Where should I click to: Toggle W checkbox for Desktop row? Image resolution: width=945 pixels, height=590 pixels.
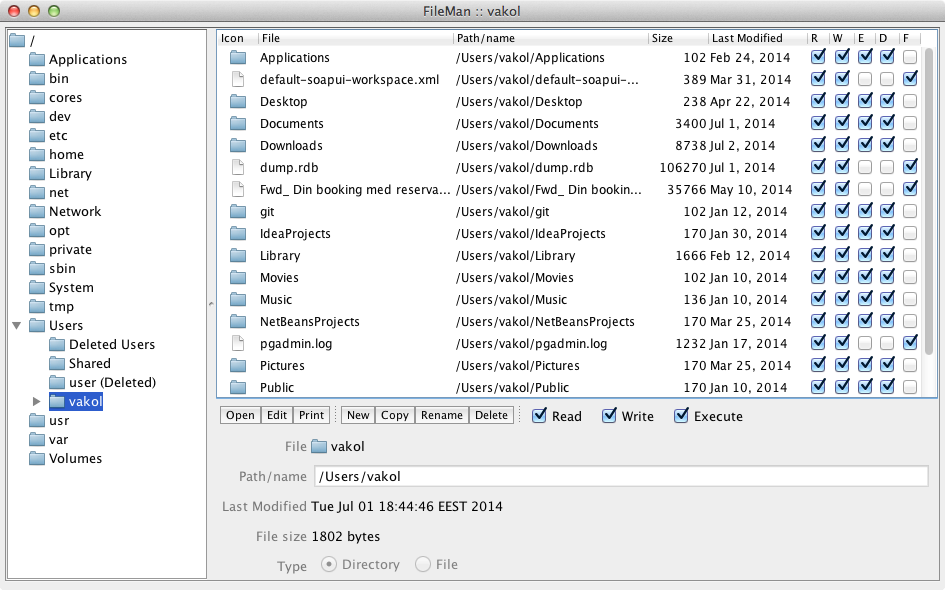point(842,101)
